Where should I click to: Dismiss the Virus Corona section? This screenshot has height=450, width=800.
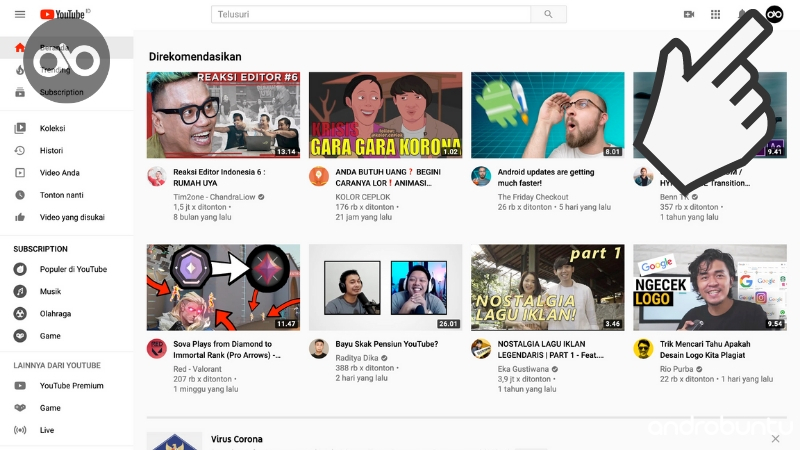pos(776,439)
